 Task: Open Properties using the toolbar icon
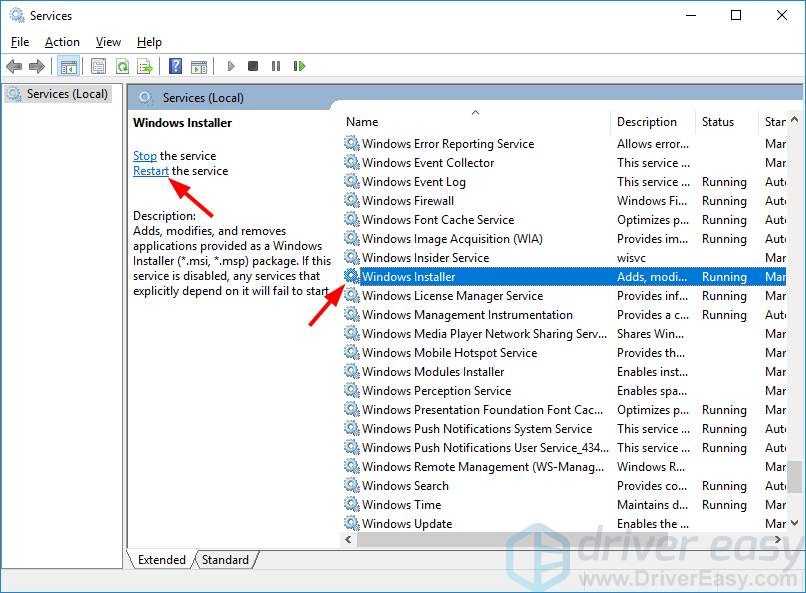97,66
